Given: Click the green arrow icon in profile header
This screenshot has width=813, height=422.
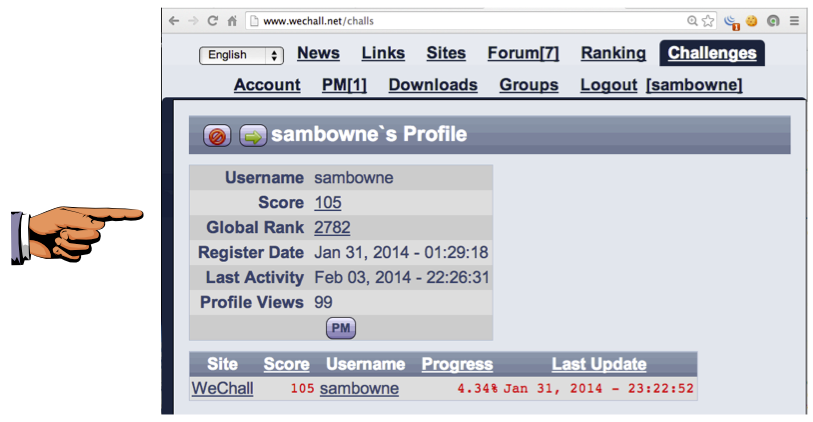Looking at the screenshot, I should click(253, 136).
